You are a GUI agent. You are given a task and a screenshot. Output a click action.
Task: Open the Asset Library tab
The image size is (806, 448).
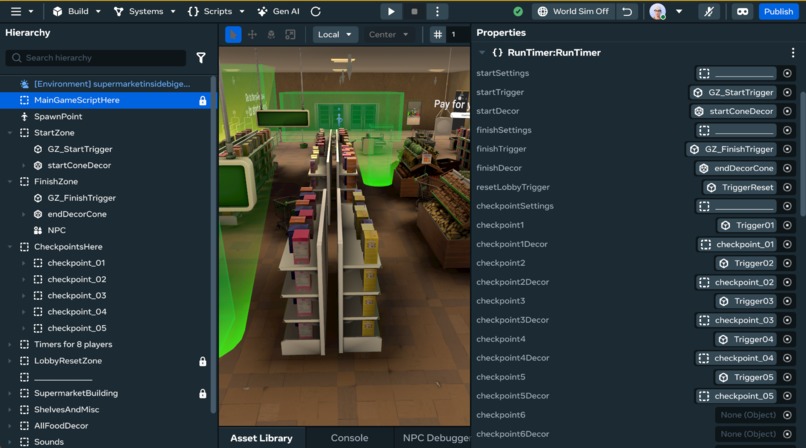[x=261, y=438]
